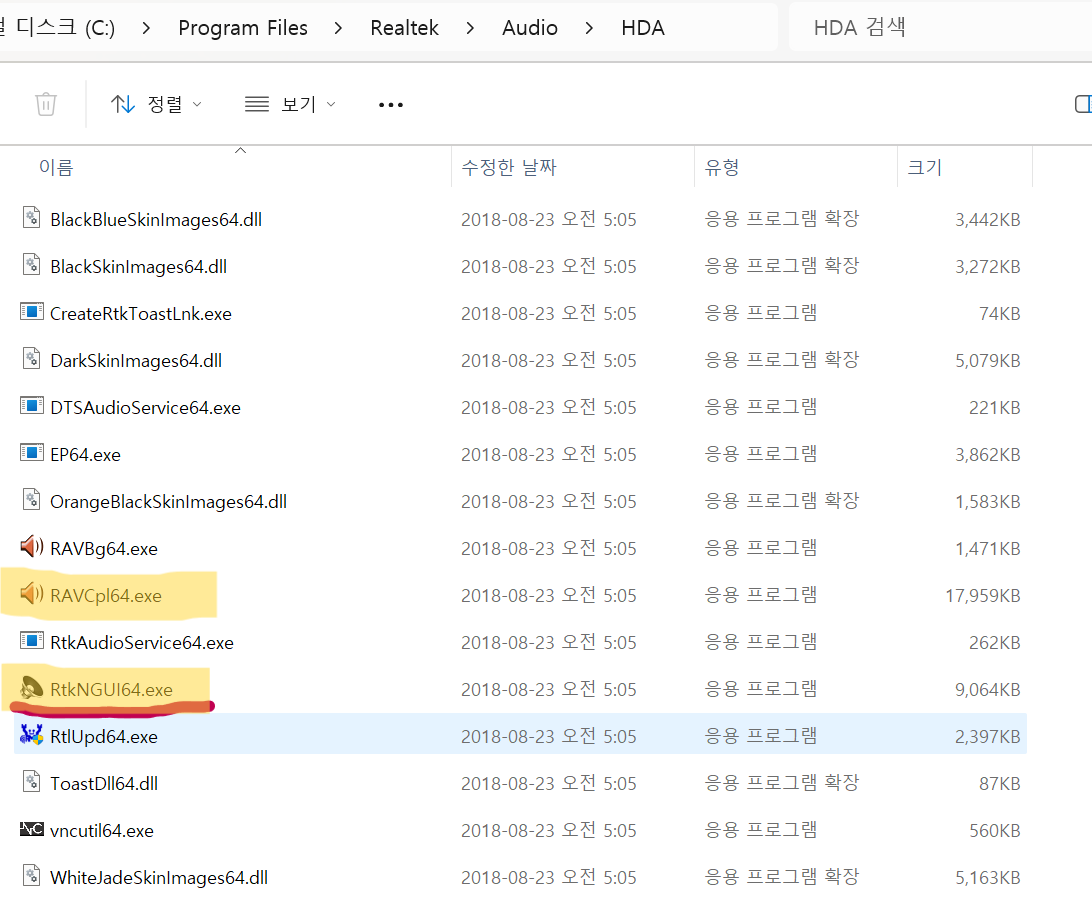The width and height of the screenshot is (1092, 912).
Task: Click the HDA search box
Action: click(x=940, y=28)
